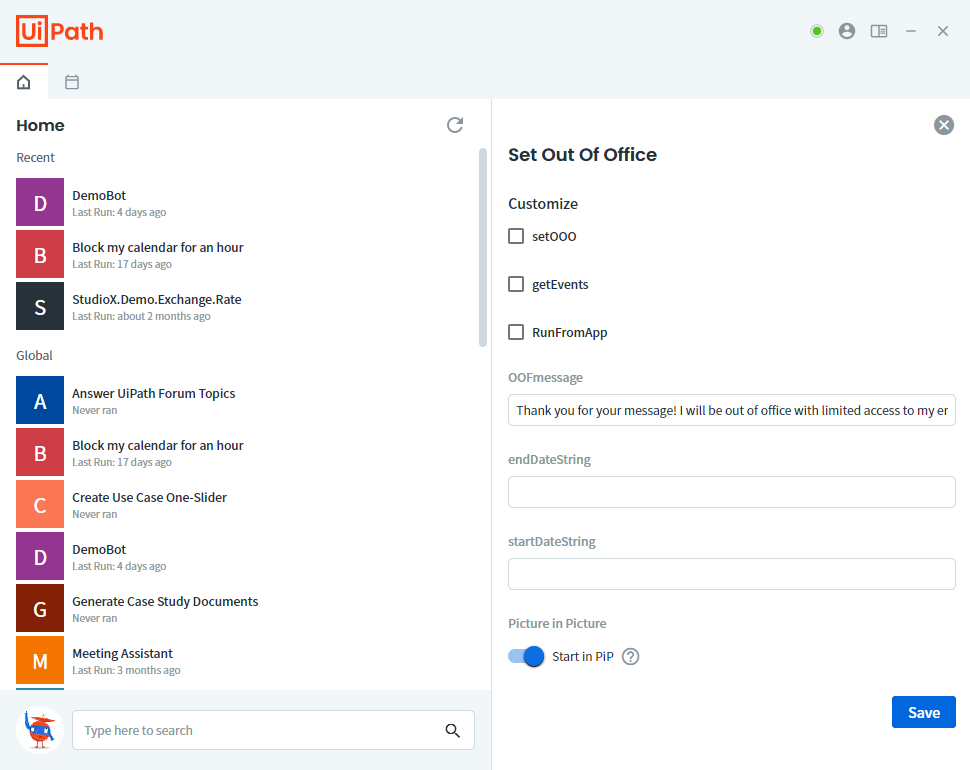The width and height of the screenshot is (970, 770).
Task: Focus the endDateString input field
Action: tap(731, 492)
